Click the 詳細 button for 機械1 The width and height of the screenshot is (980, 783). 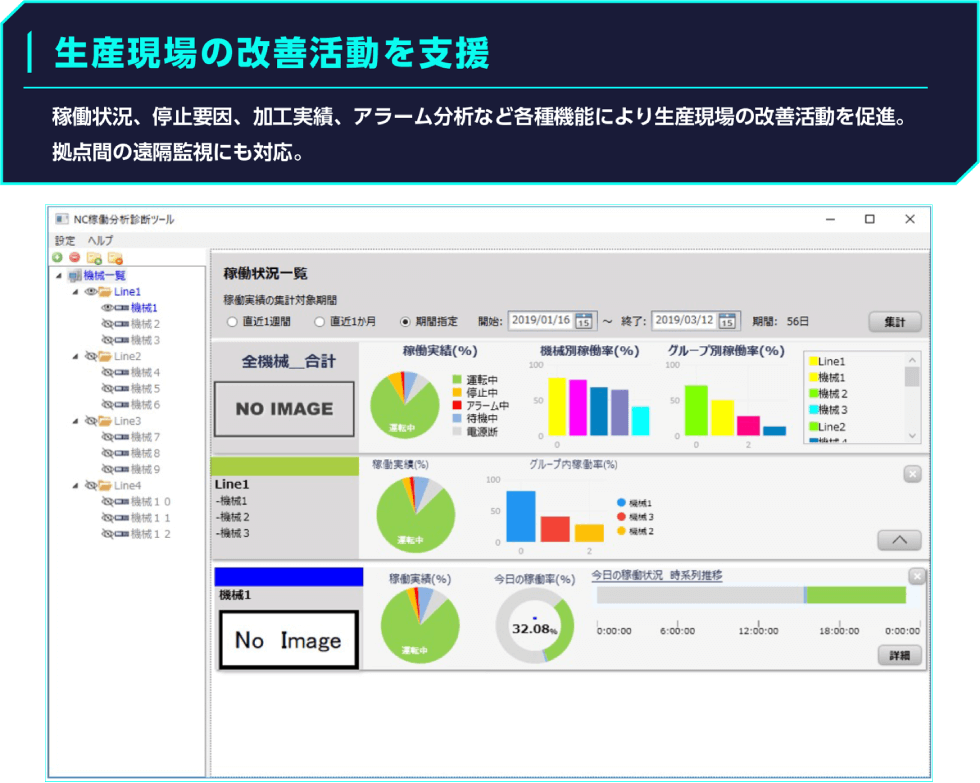[x=899, y=656]
